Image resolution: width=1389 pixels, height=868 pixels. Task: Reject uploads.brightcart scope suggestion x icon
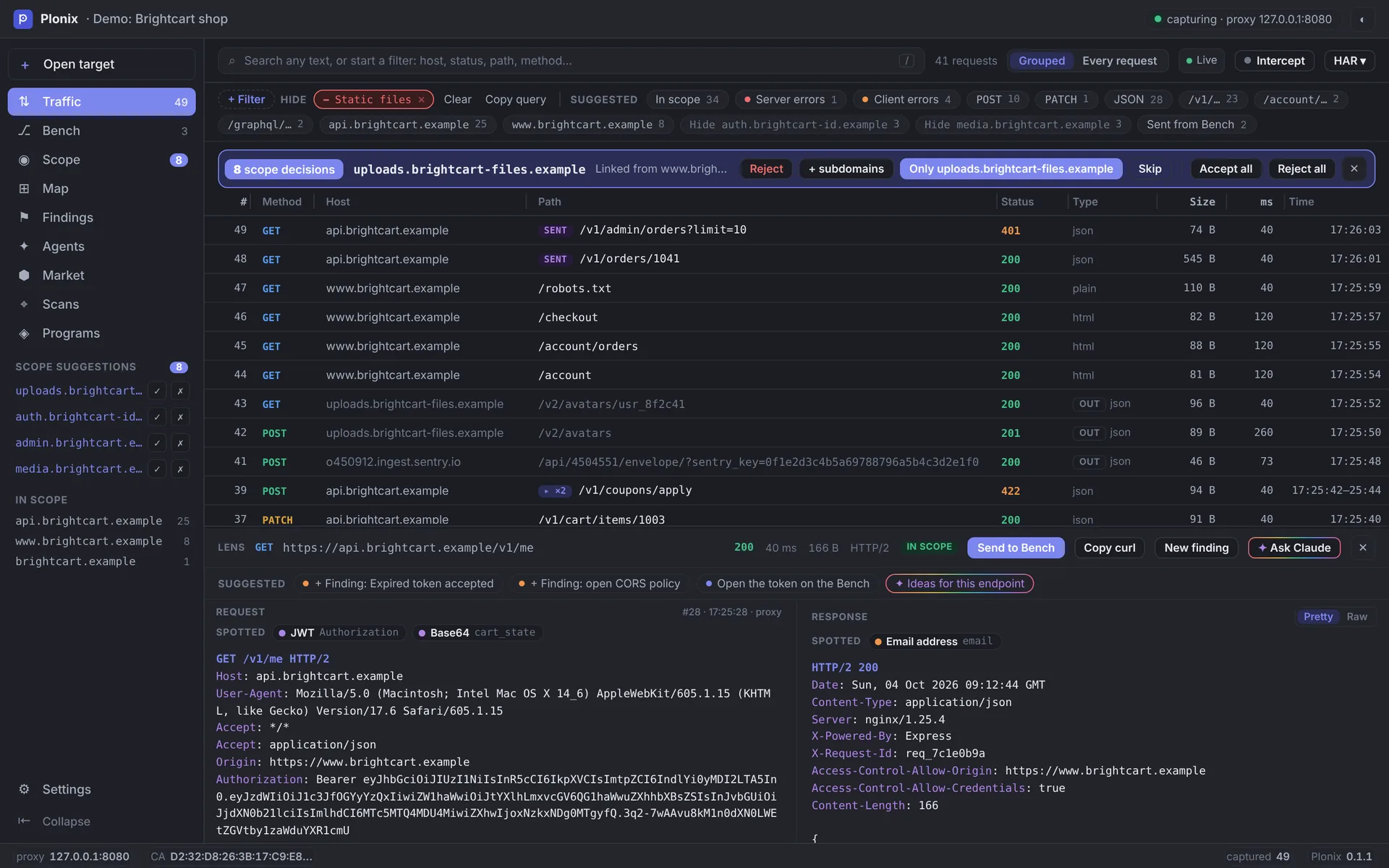click(180, 391)
